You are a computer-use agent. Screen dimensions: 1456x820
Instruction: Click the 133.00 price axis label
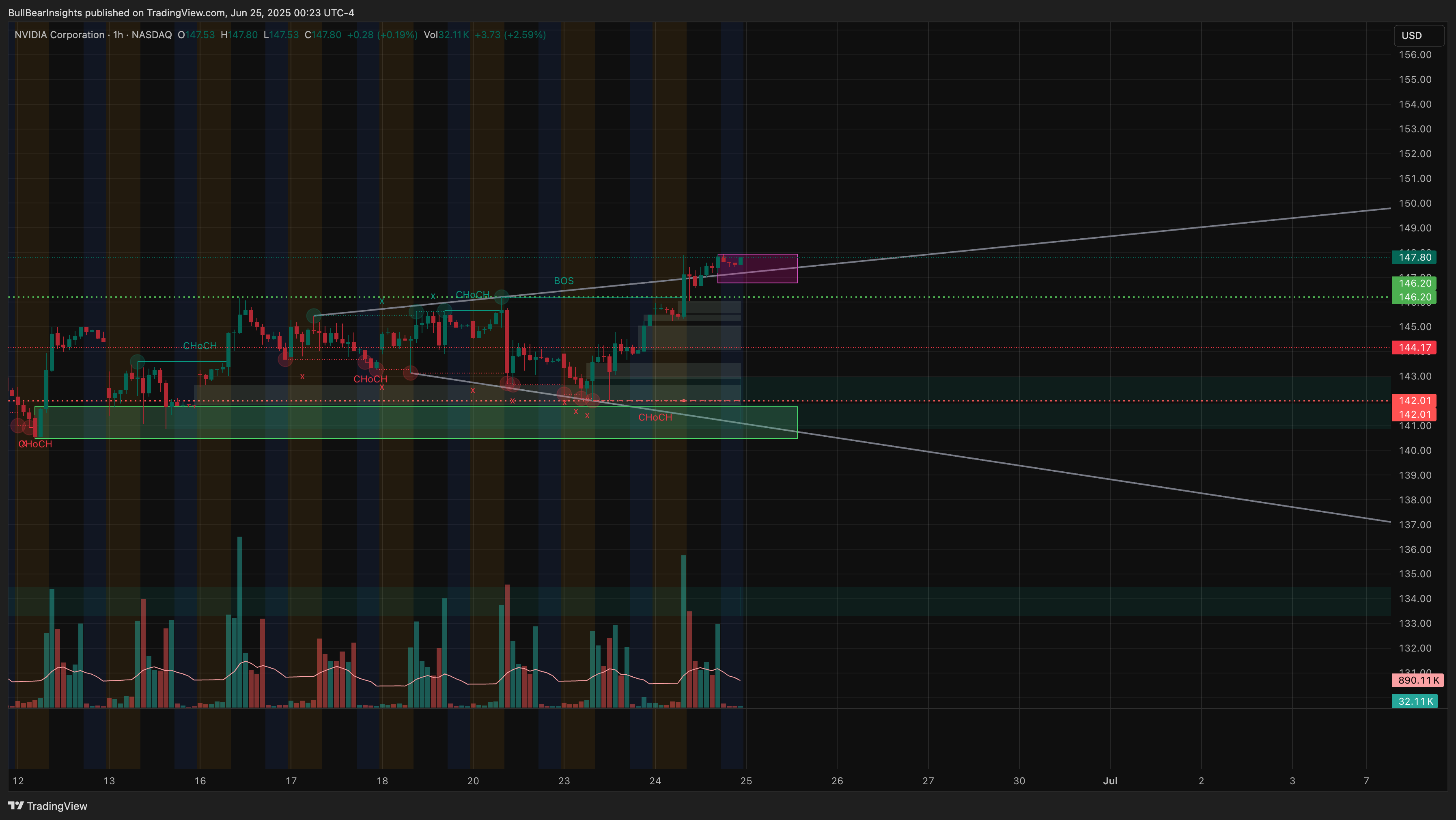coord(1415,624)
